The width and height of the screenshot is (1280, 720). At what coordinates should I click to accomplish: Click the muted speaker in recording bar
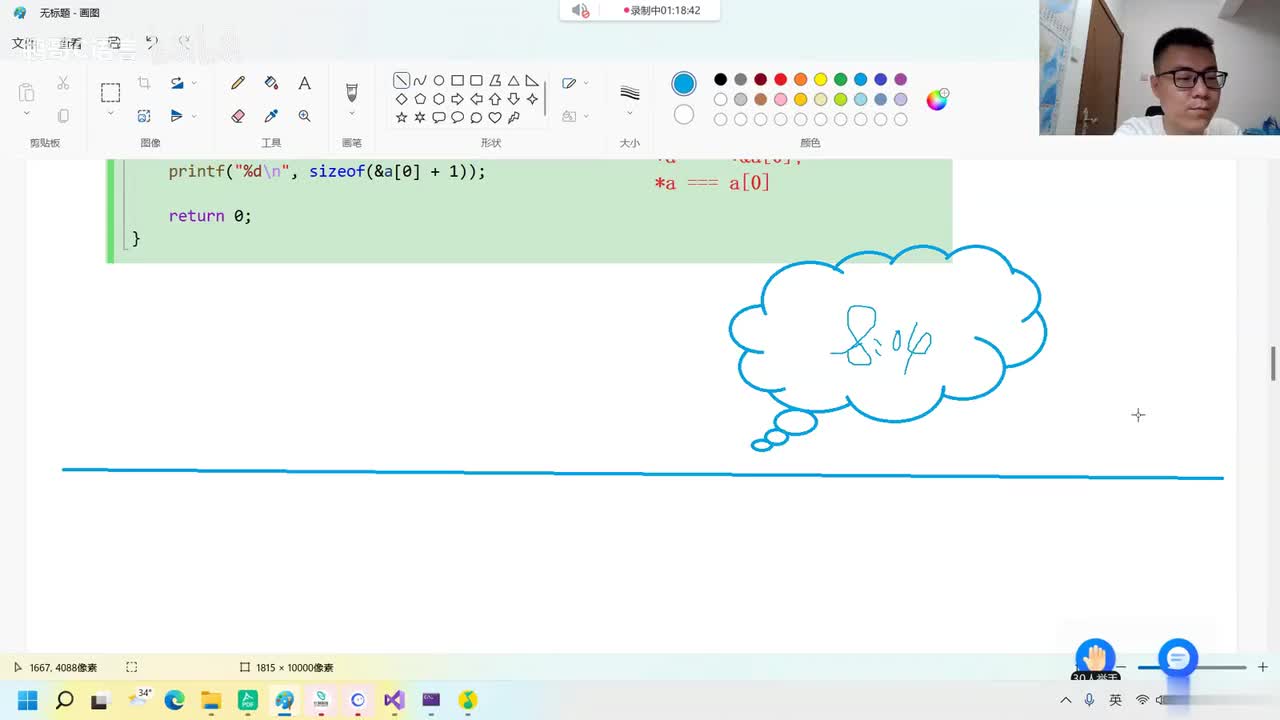pyautogui.click(x=580, y=10)
